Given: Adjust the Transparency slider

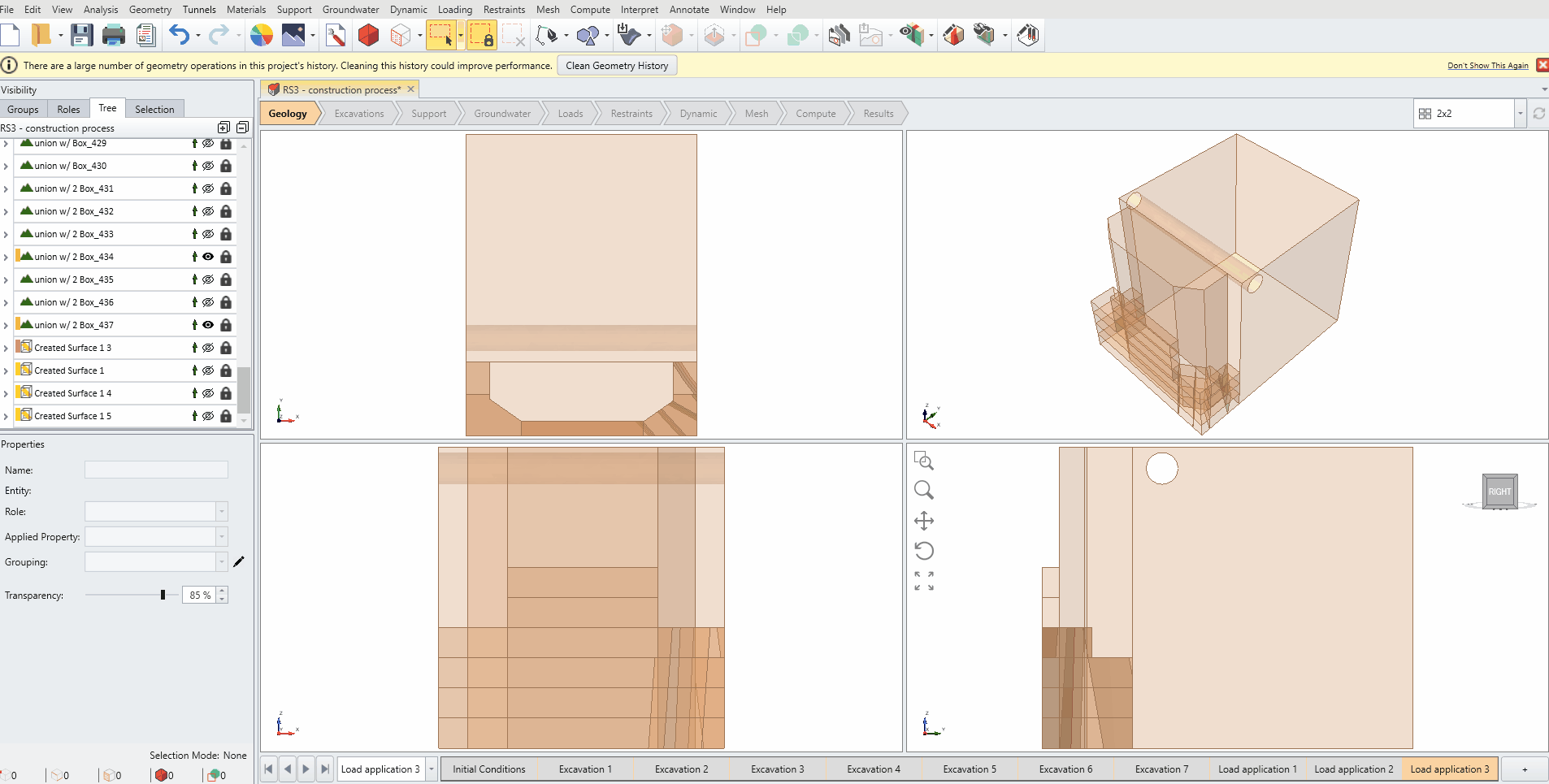Looking at the screenshot, I should (x=163, y=595).
